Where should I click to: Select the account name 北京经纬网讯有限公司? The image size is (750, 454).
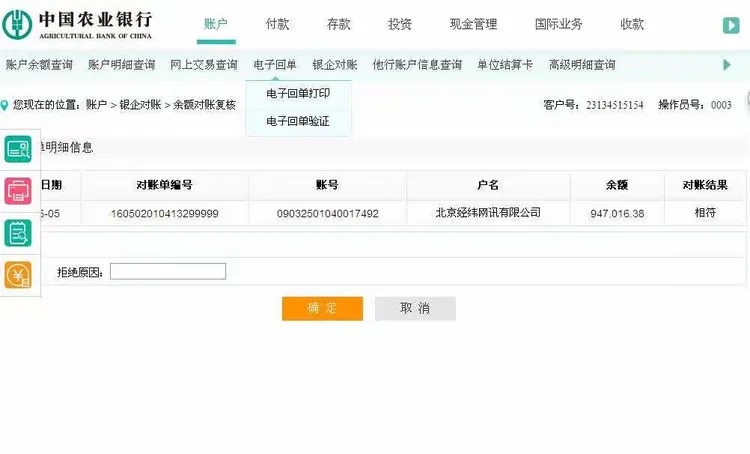click(488, 213)
